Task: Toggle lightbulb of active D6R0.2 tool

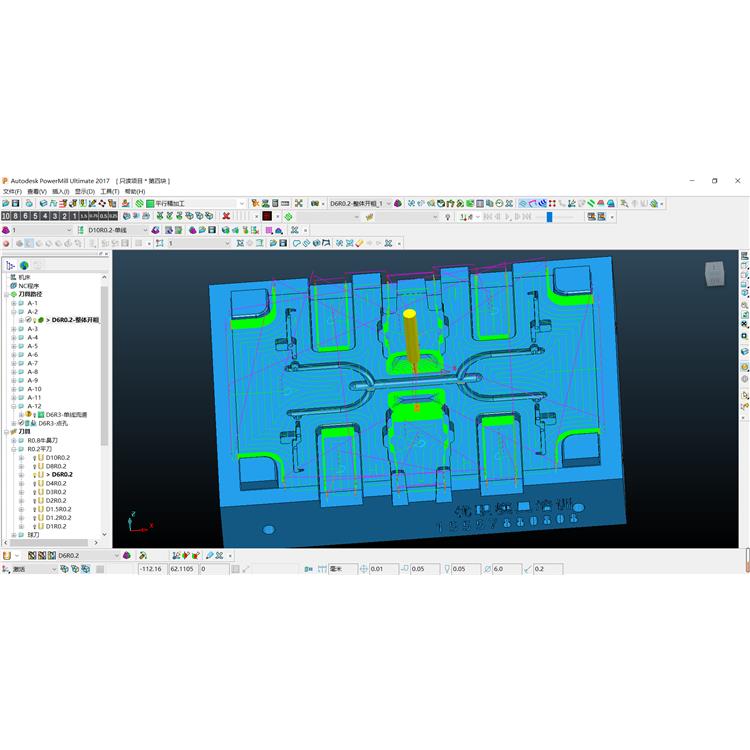Action: point(35,475)
